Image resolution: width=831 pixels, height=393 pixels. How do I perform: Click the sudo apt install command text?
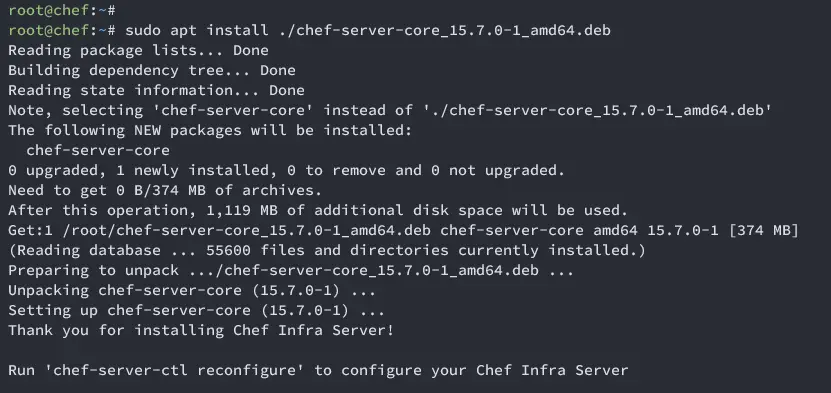(x=368, y=30)
